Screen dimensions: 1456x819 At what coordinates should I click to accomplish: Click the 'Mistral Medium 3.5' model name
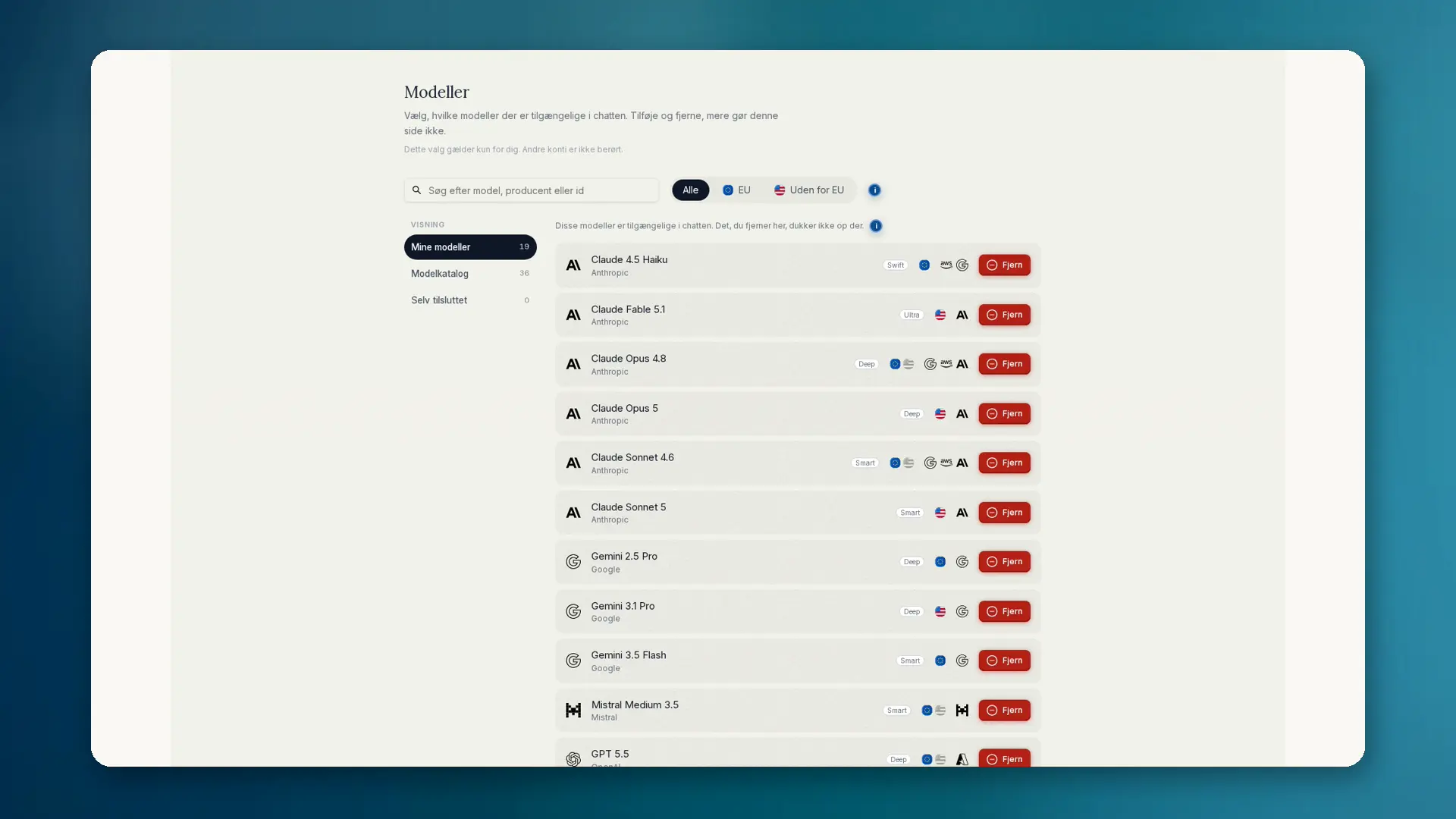point(635,705)
